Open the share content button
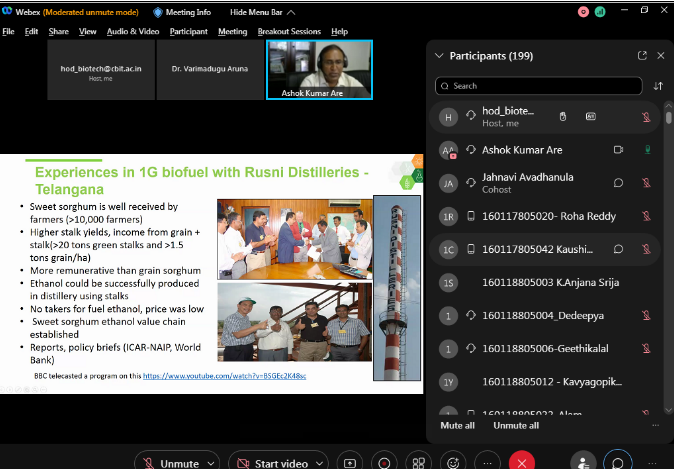 click(350, 463)
